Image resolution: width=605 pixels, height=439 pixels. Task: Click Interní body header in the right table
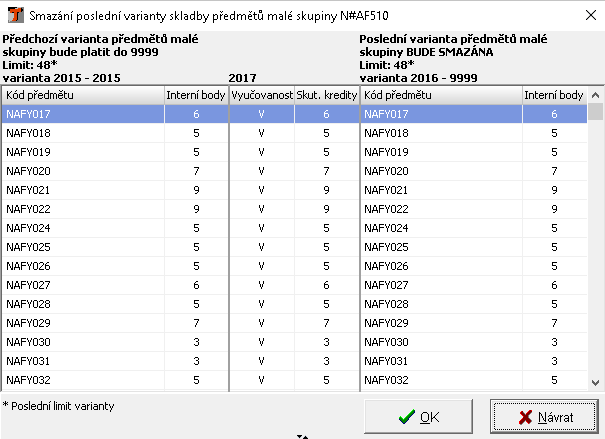pyautogui.click(x=554, y=95)
